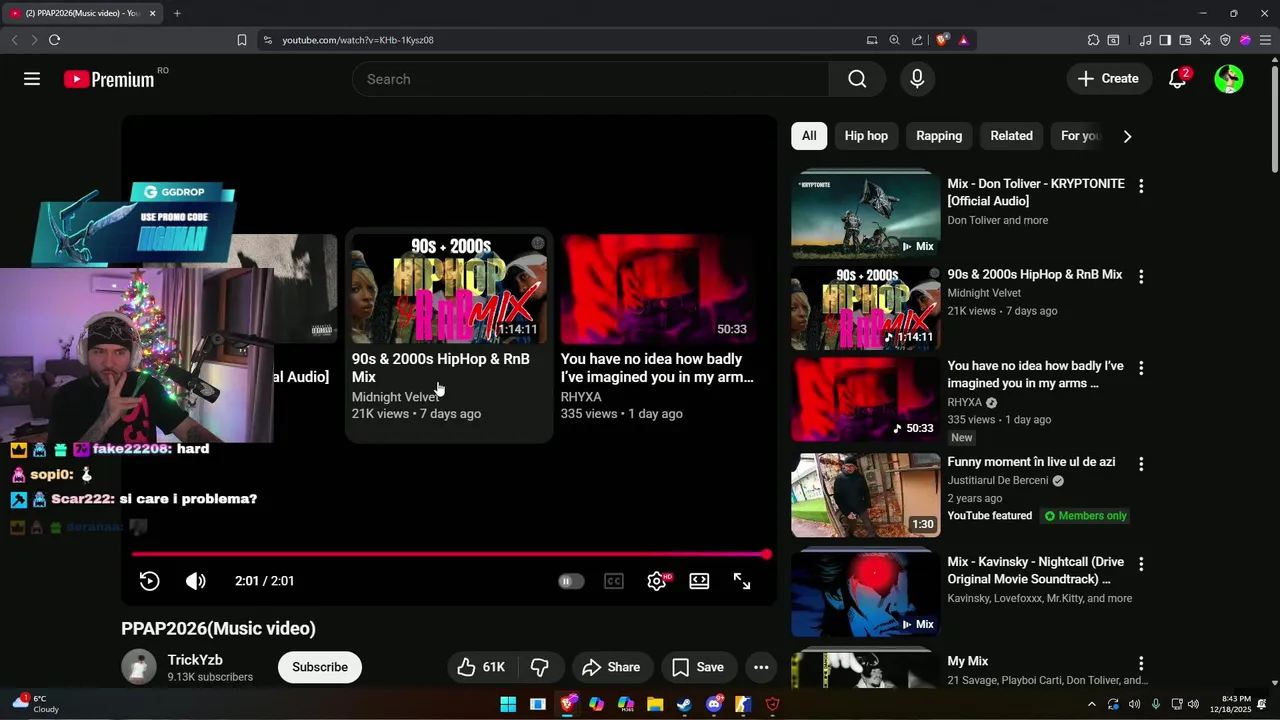Open browser extensions puzzle icon
Screen dimensions: 1280x720
tap(1093, 40)
